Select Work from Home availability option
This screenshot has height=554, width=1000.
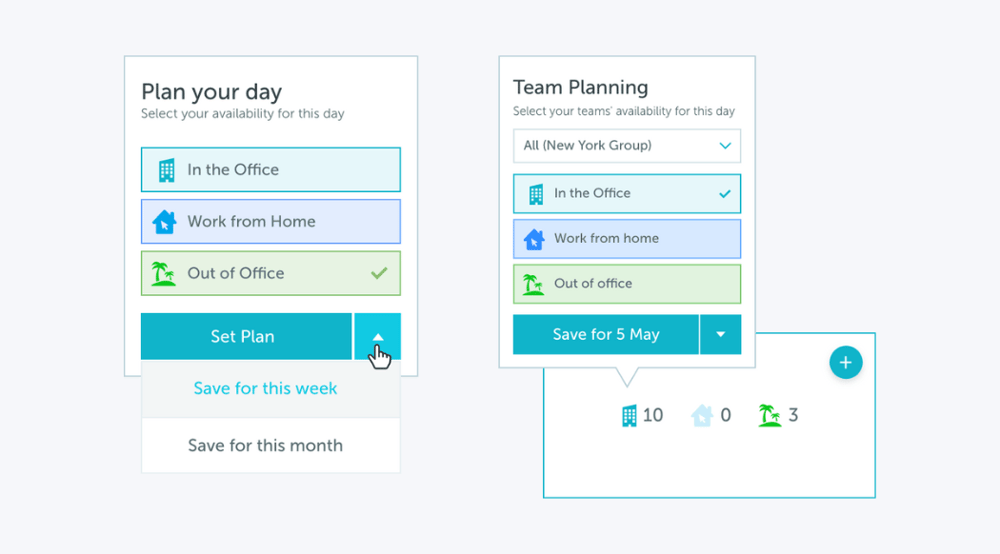point(271,222)
